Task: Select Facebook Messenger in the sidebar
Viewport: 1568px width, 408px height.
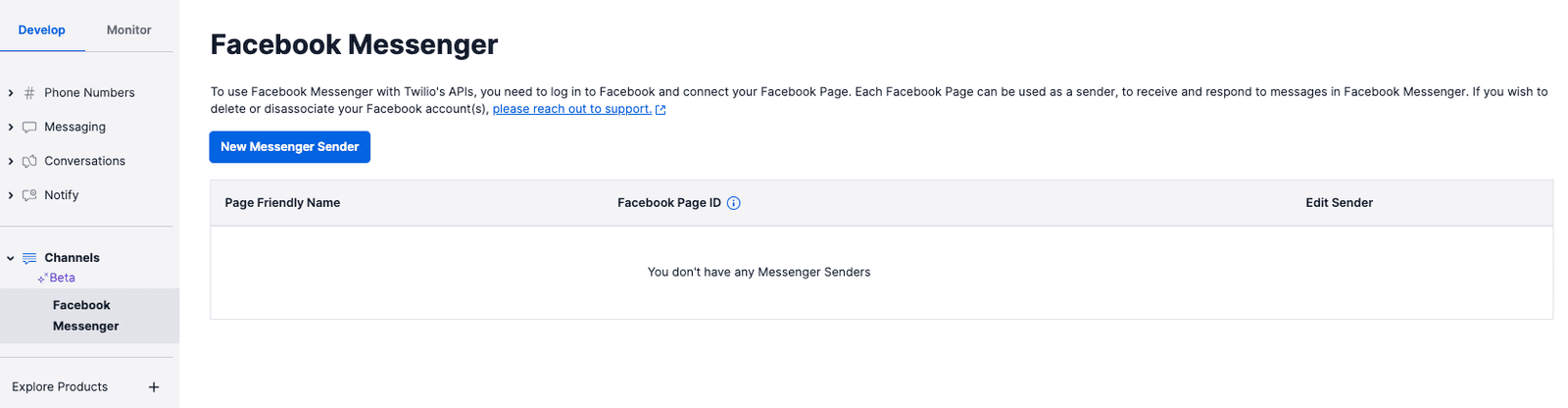Action: [86, 316]
